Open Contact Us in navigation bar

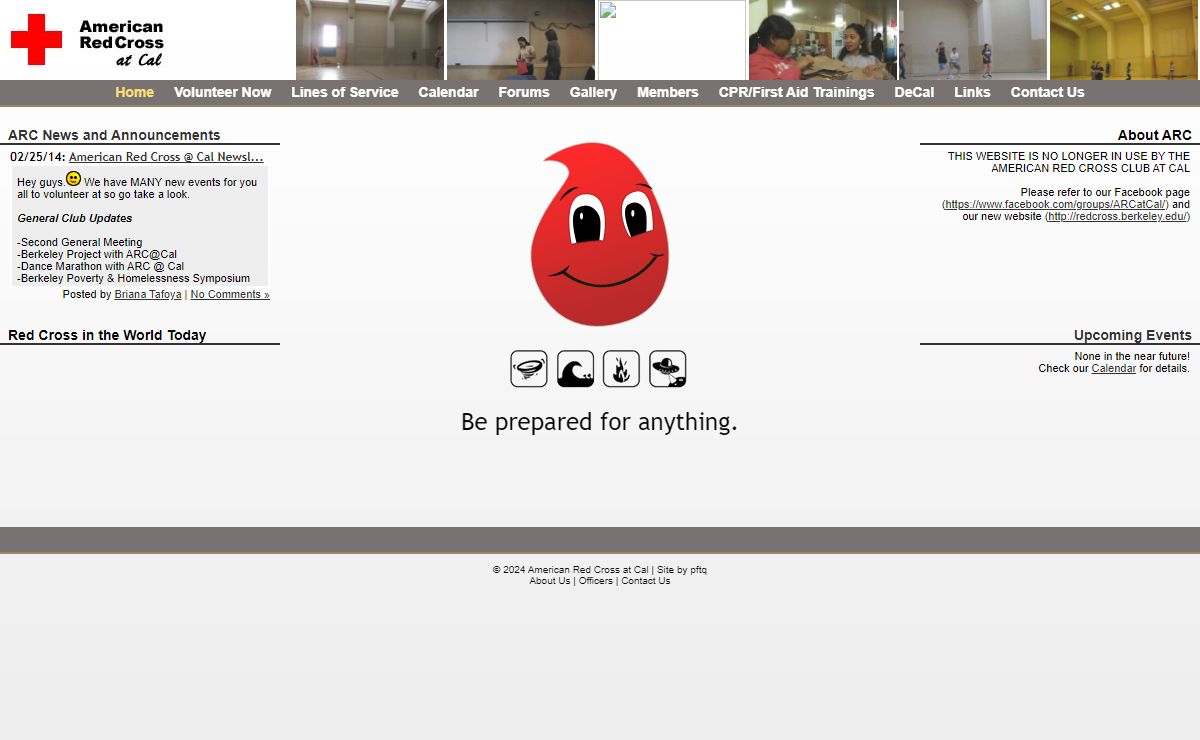click(1047, 92)
